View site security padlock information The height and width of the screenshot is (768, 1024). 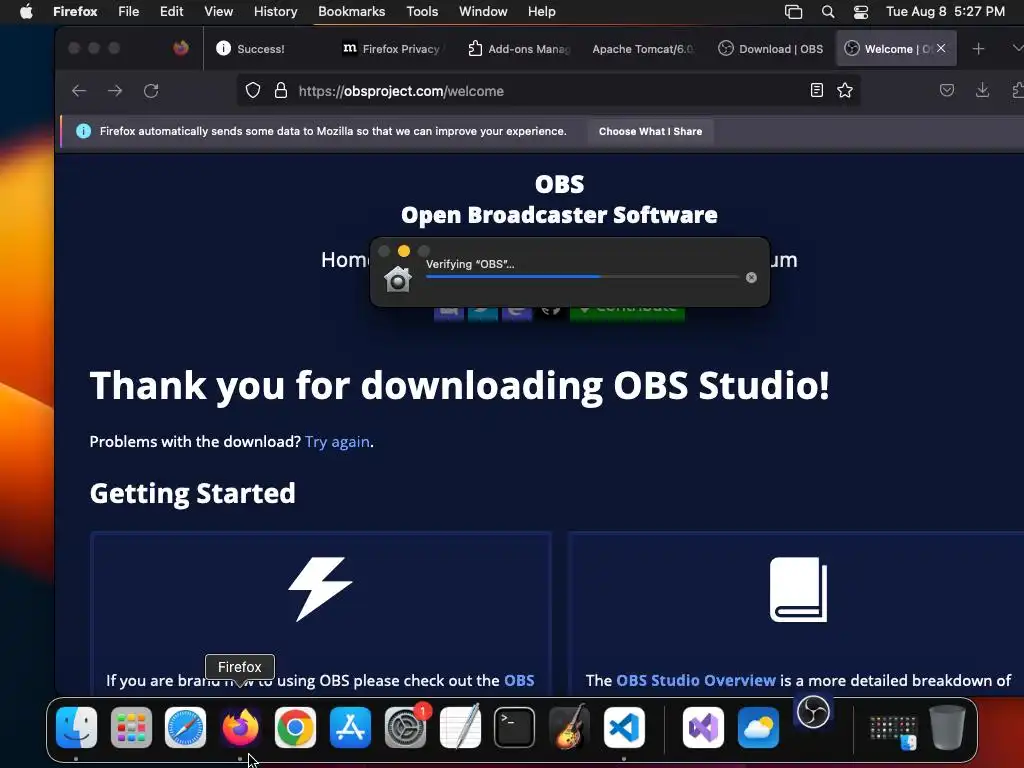pos(281,90)
